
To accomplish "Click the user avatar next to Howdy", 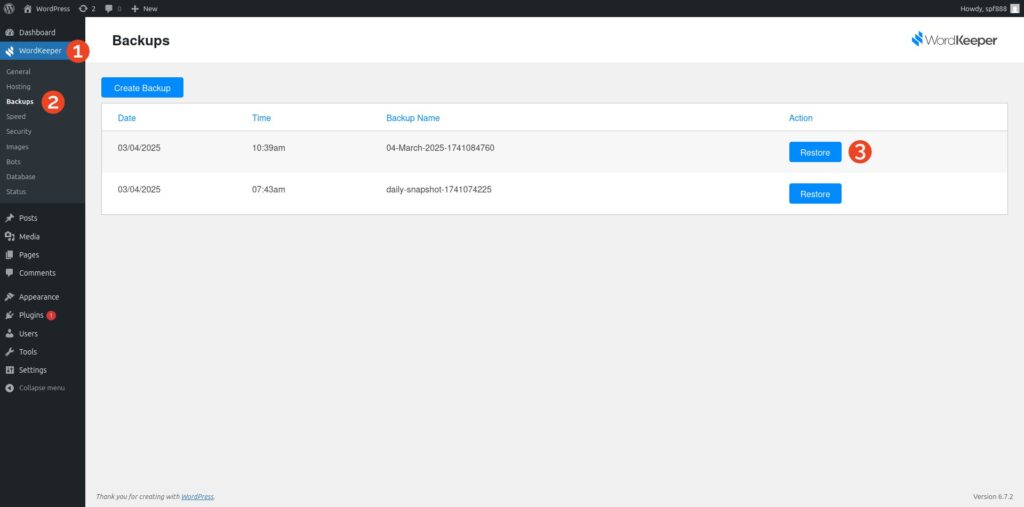I will tap(1014, 8).
